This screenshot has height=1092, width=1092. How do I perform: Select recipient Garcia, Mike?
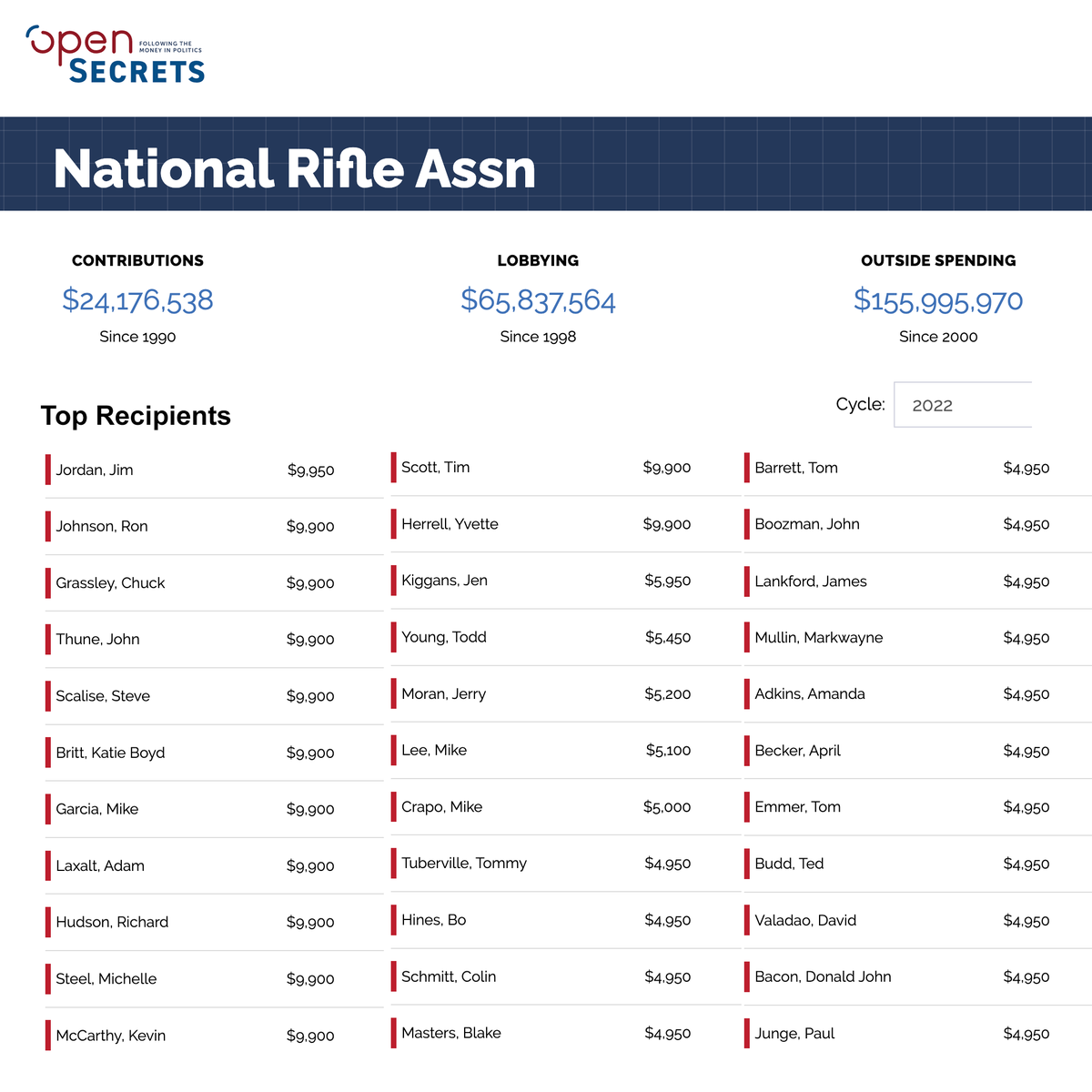[97, 809]
